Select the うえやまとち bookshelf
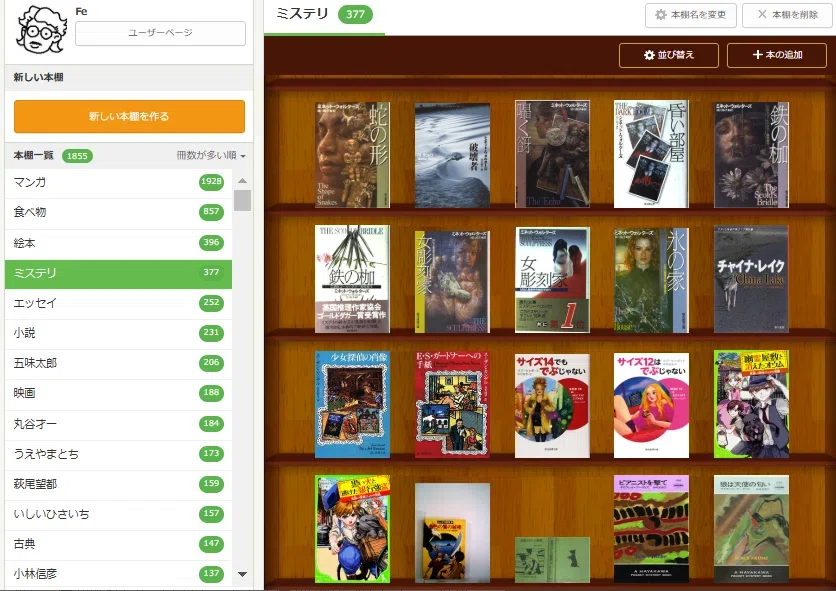 point(118,454)
